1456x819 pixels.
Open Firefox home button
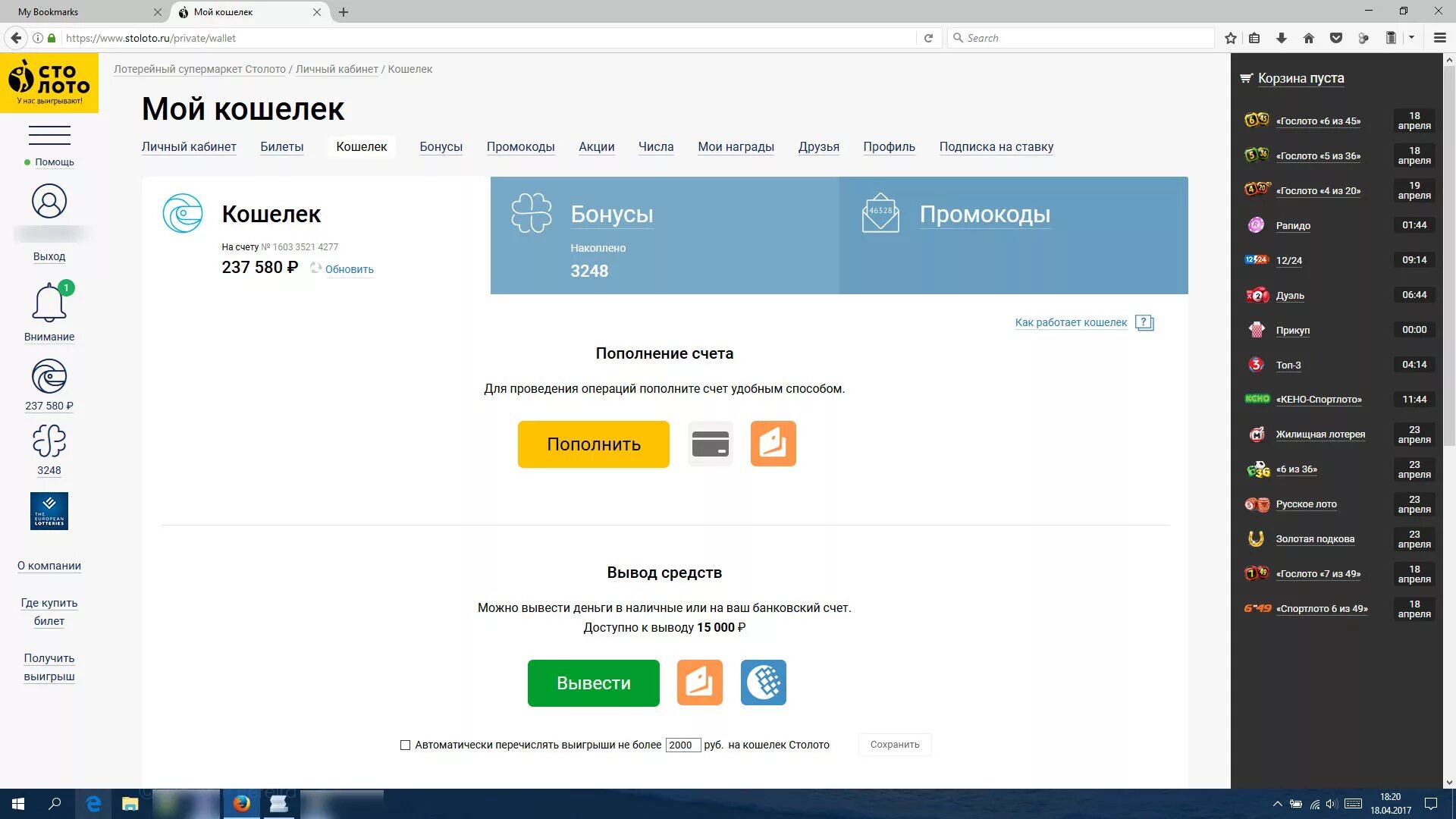1309,38
